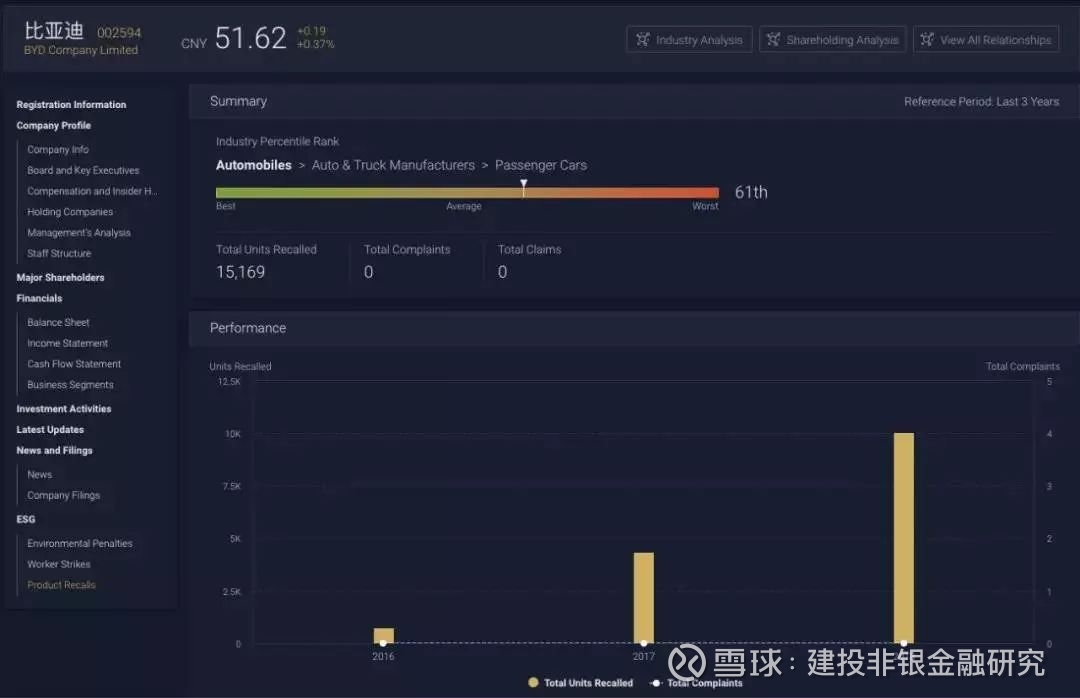View Worker Strikes
The height and width of the screenshot is (698, 1080).
point(59,564)
